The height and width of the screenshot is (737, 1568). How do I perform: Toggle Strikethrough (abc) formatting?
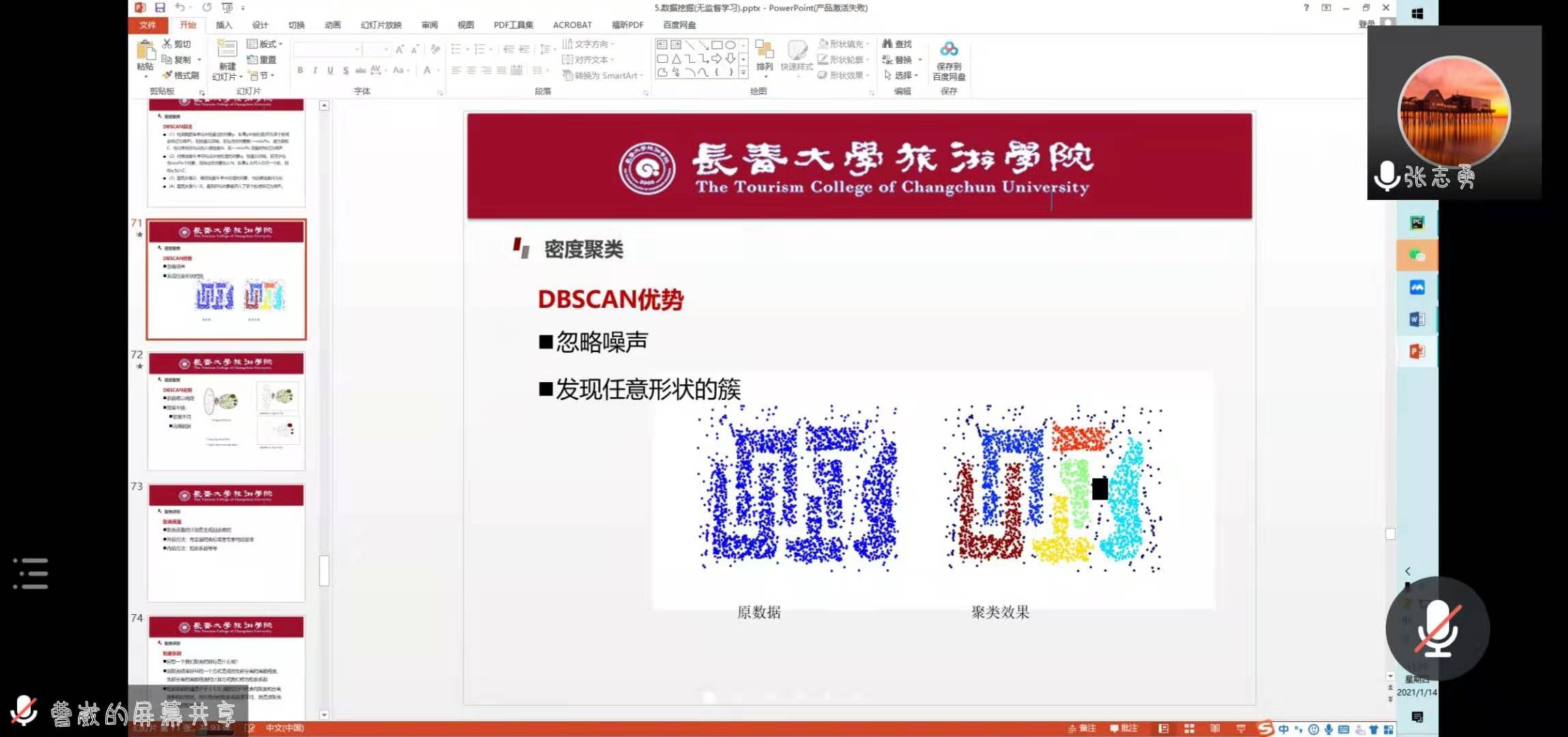360,70
